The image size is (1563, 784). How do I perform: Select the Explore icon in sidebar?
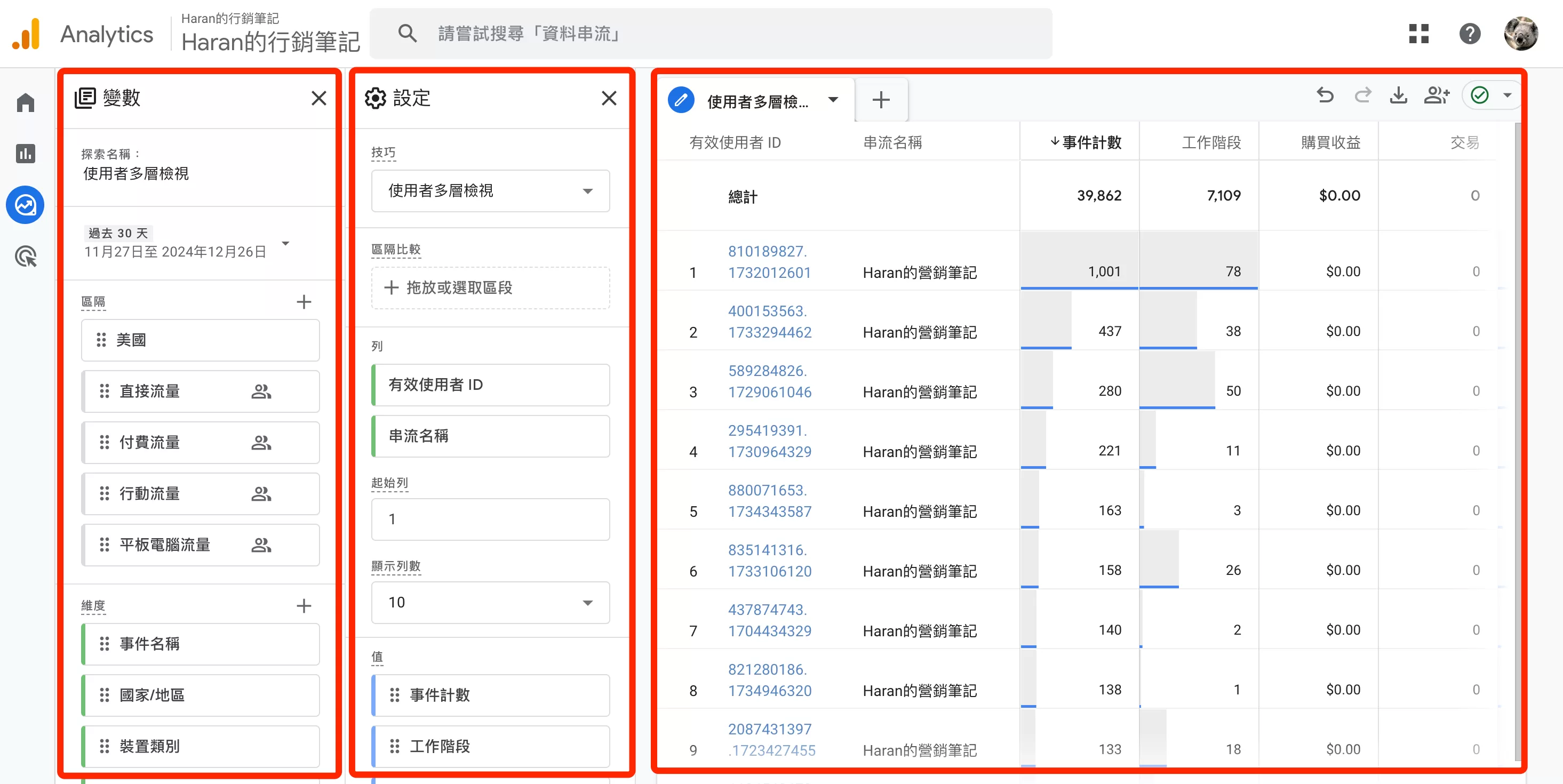[x=26, y=205]
